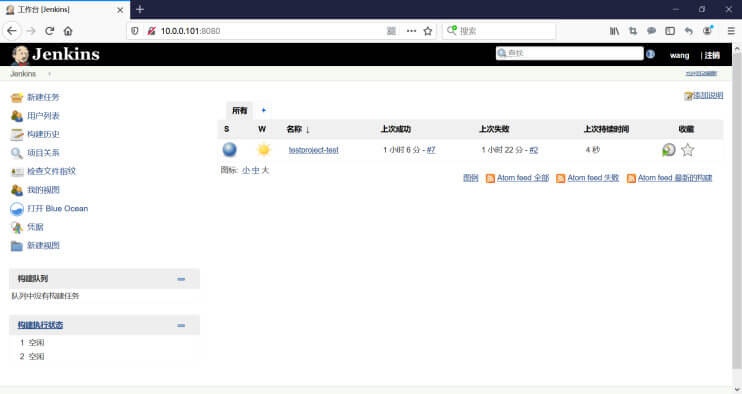The image size is (742, 394).
Task: Expand the Jenkins breadcrumb arrow
Action: tap(49, 74)
